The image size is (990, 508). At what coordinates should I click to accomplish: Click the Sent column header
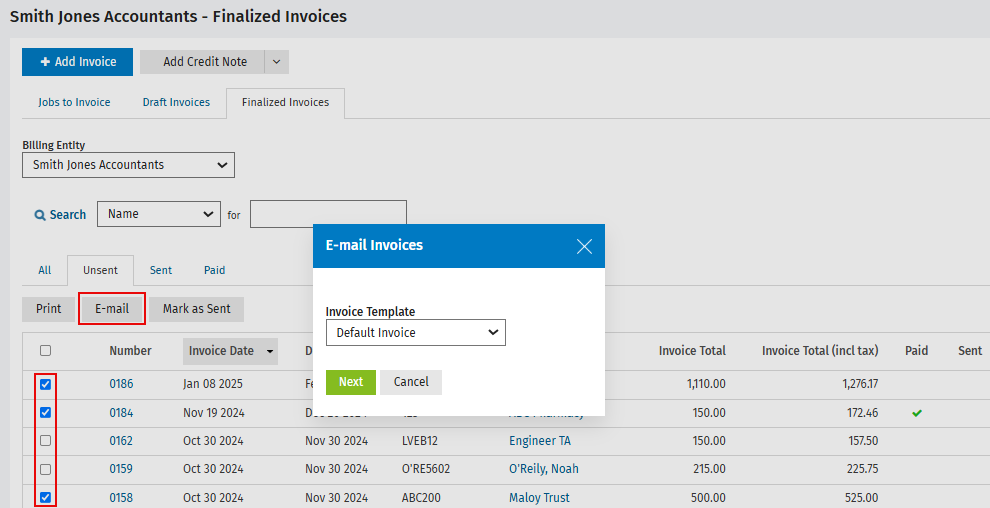pos(970,351)
